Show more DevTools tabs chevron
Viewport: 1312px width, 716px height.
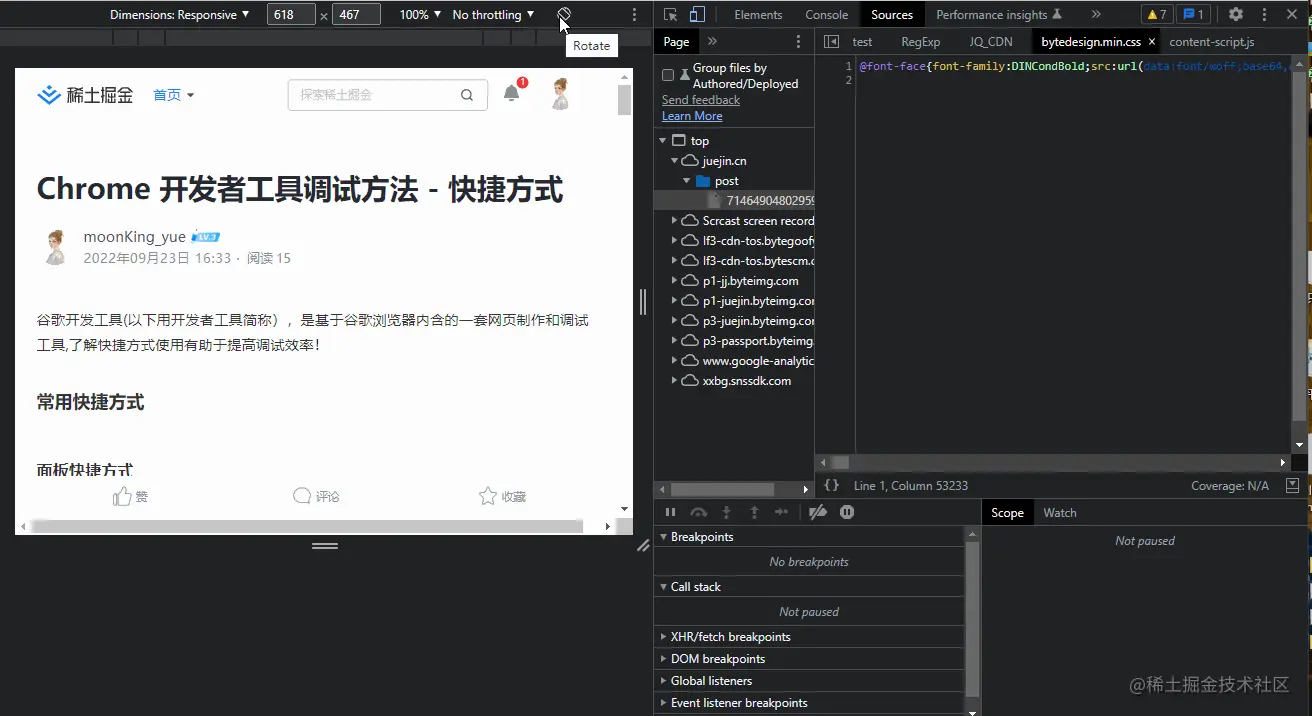[1096, 15]
